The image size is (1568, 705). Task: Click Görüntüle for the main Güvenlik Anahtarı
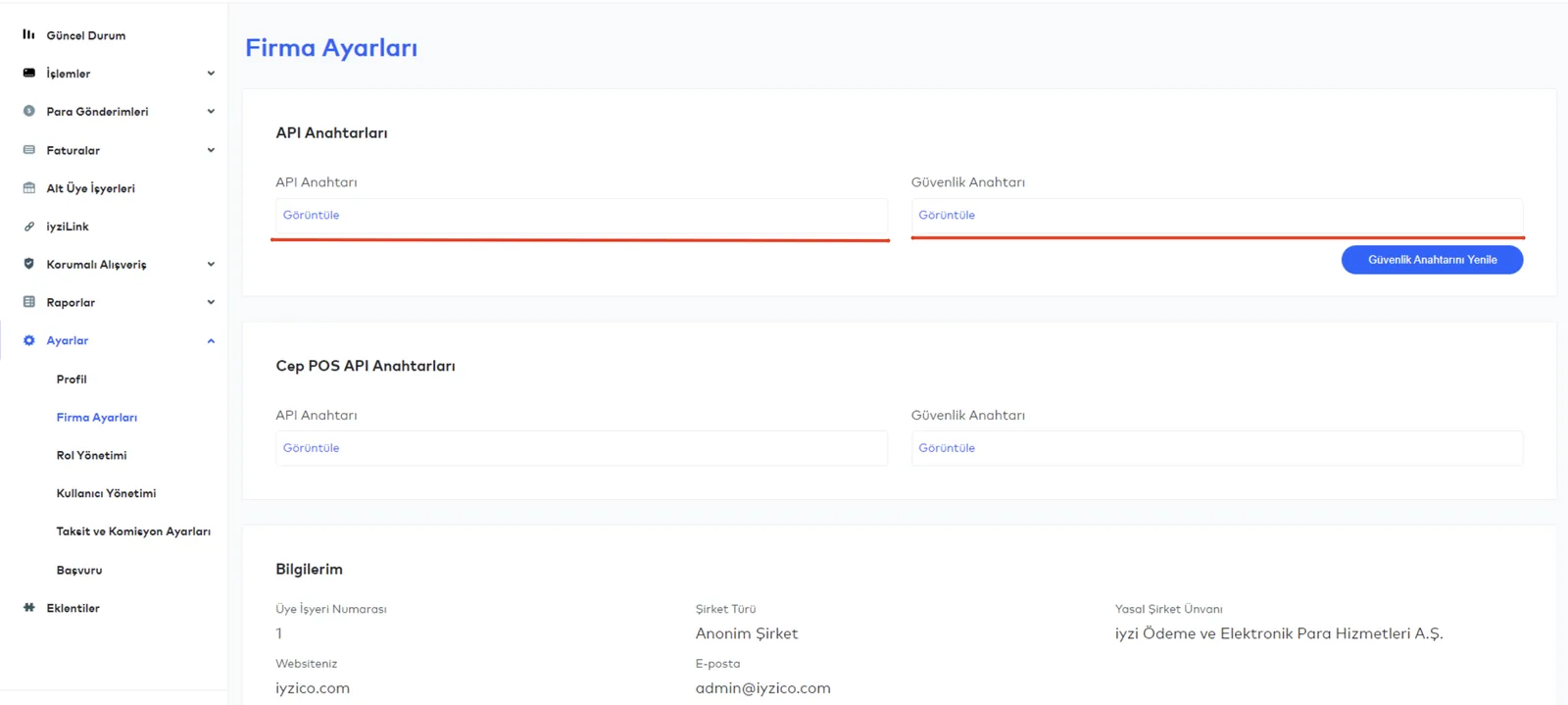[947, 215]
